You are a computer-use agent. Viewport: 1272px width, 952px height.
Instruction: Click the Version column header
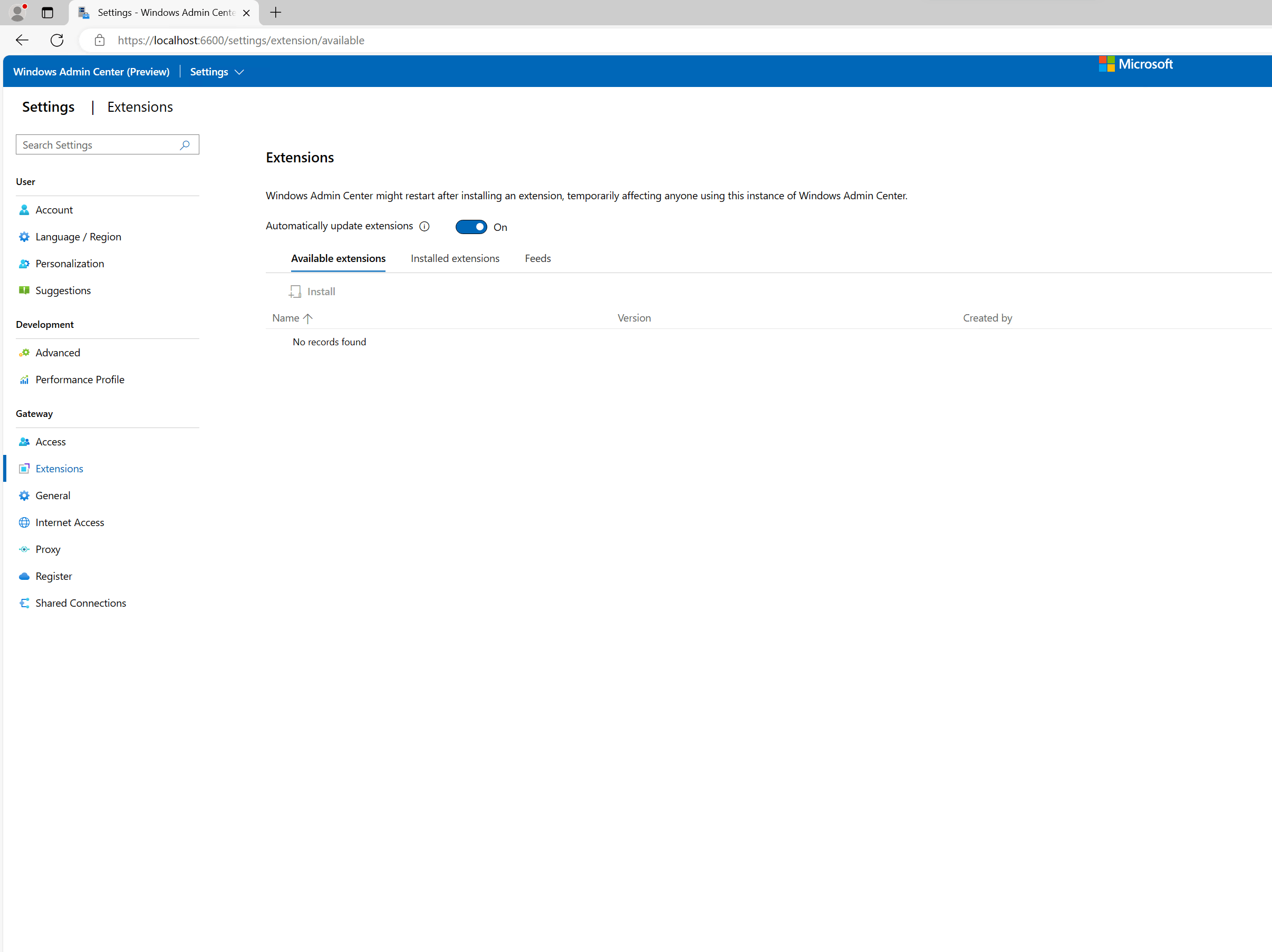point(634,318)
